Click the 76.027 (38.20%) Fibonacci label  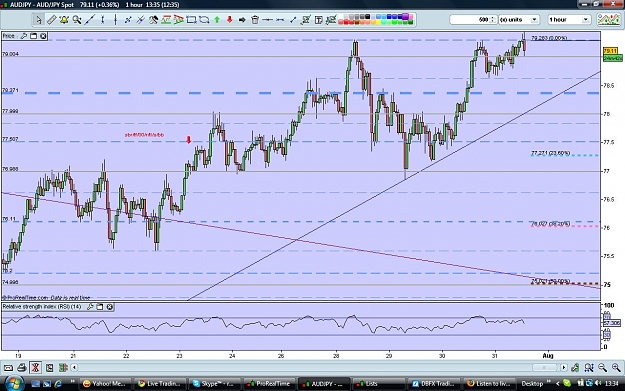[550, 224]
